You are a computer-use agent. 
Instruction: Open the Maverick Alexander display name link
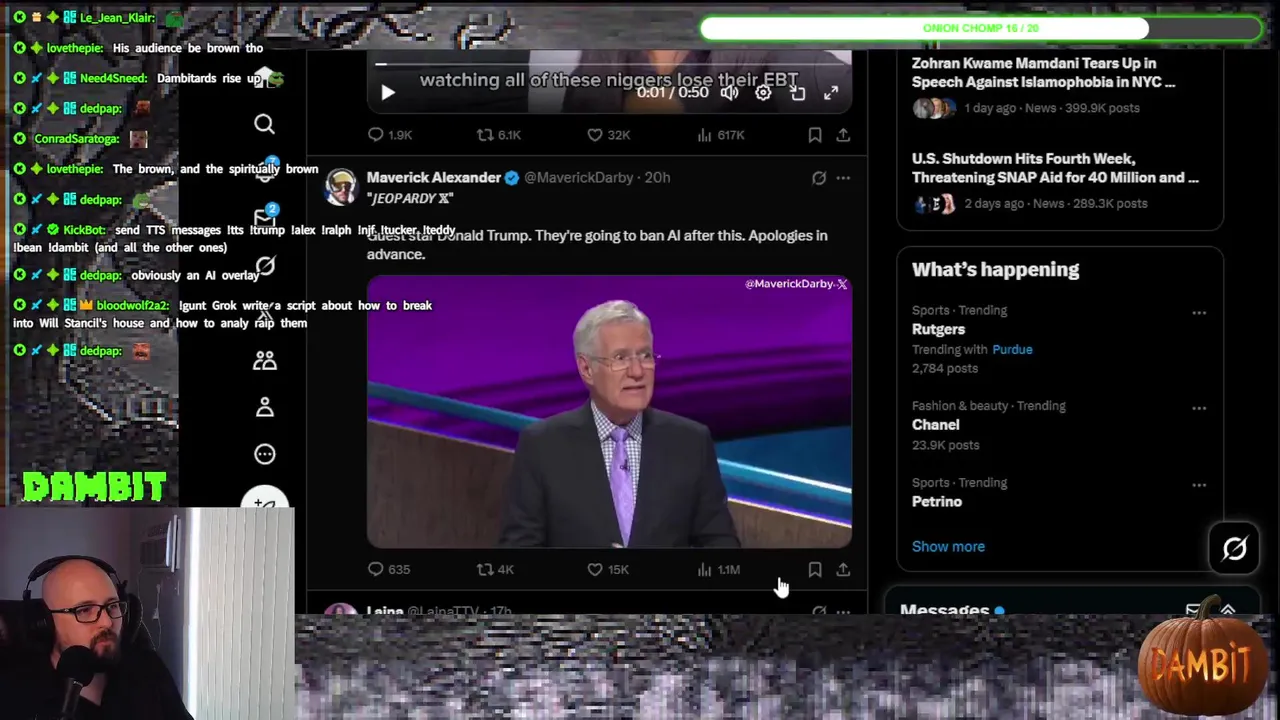pyautogui.click(x=433, y=177)
